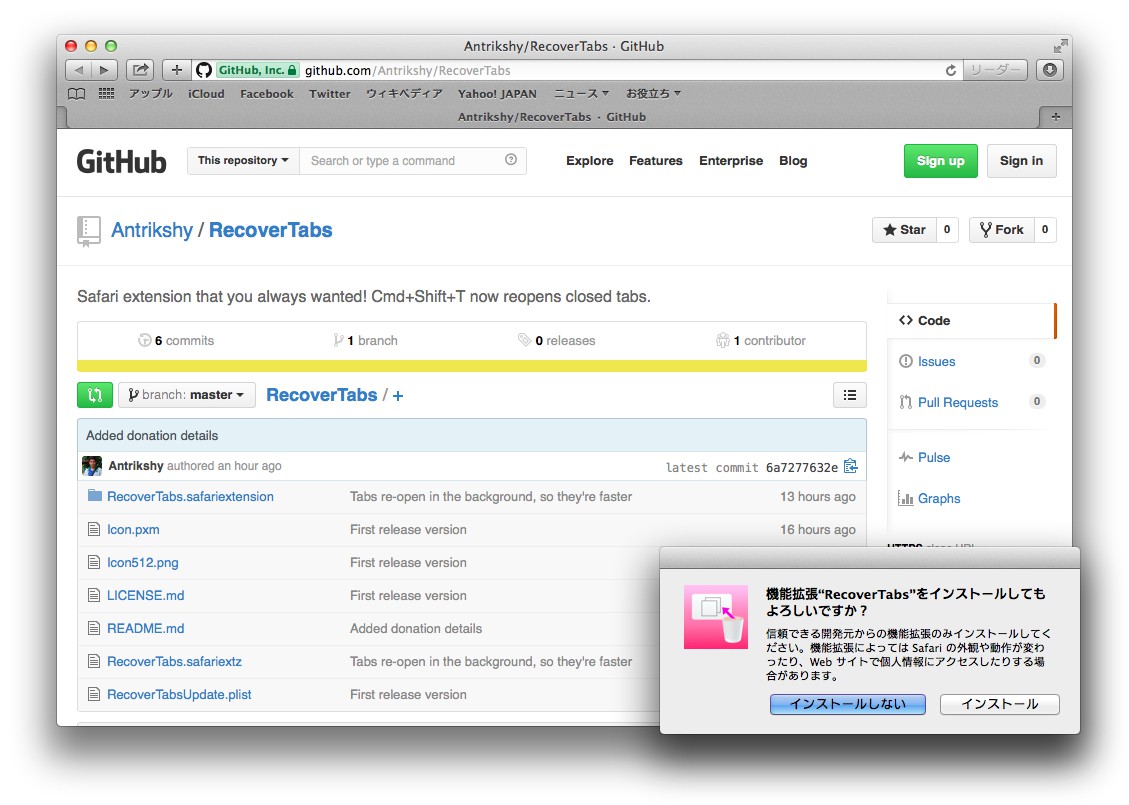Open the Antrikshy user link

pos(152,230)
